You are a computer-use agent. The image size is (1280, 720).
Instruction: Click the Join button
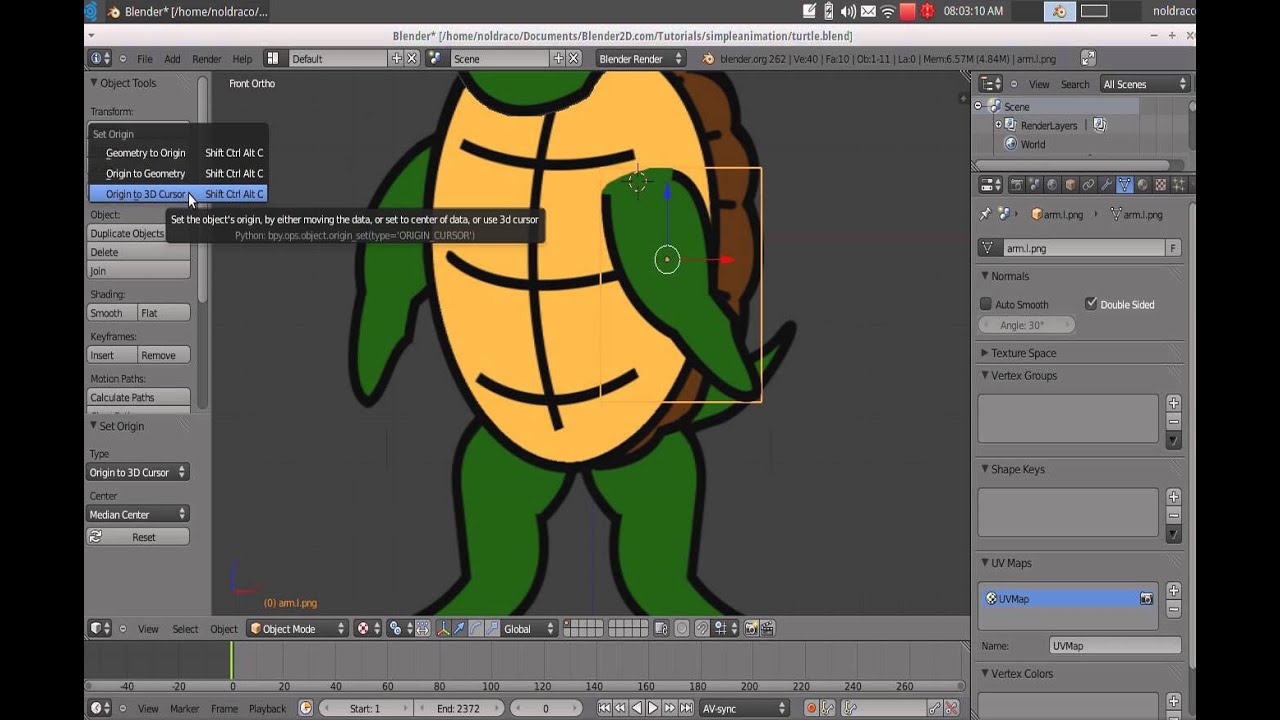click(x=139, y=271)
